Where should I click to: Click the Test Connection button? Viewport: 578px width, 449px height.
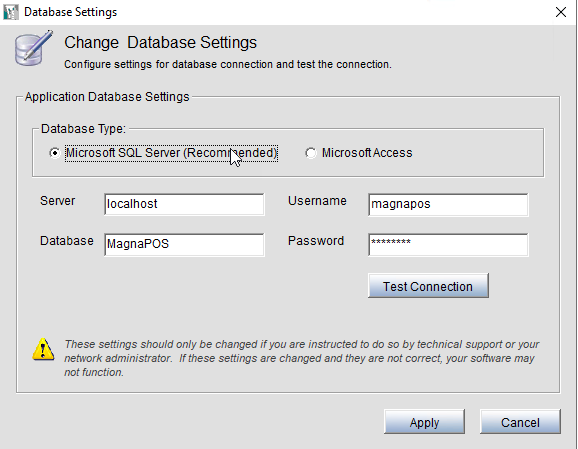tap(428, 286)
